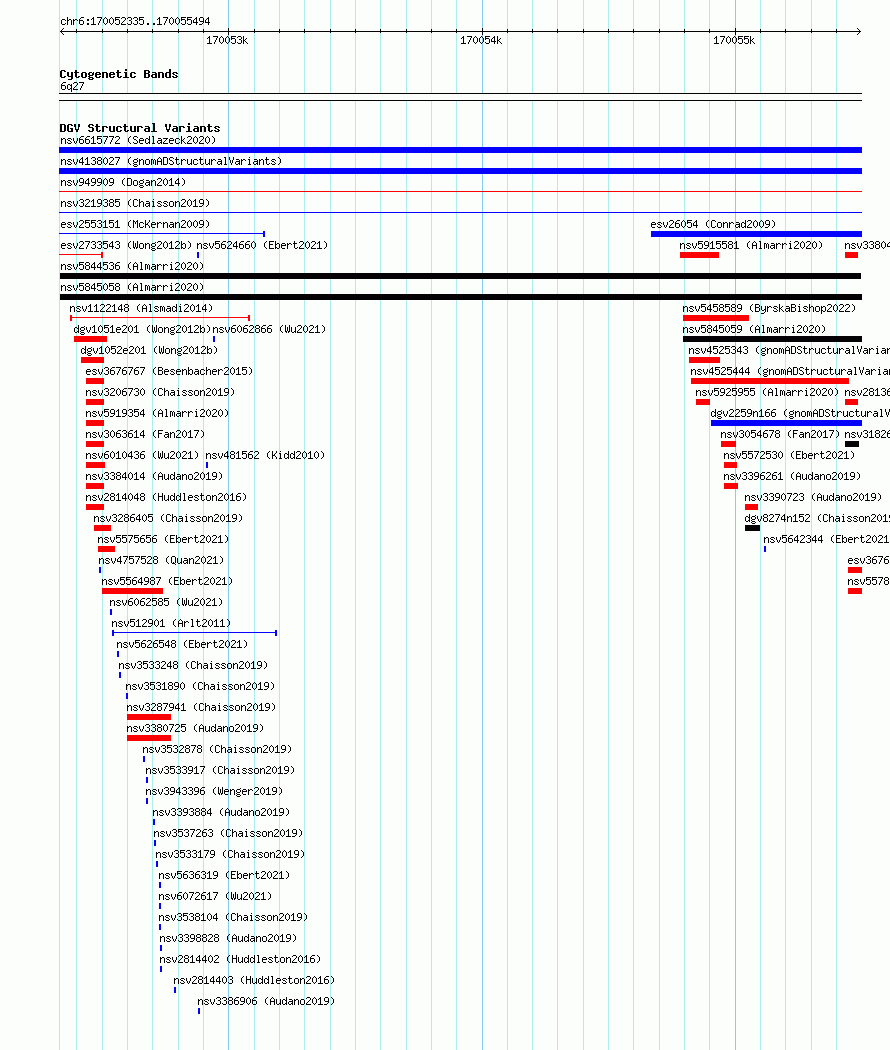Click nsv3396261 (Audano2019) label
Screen dimensions: 890x1050
[x=792, y=476]
